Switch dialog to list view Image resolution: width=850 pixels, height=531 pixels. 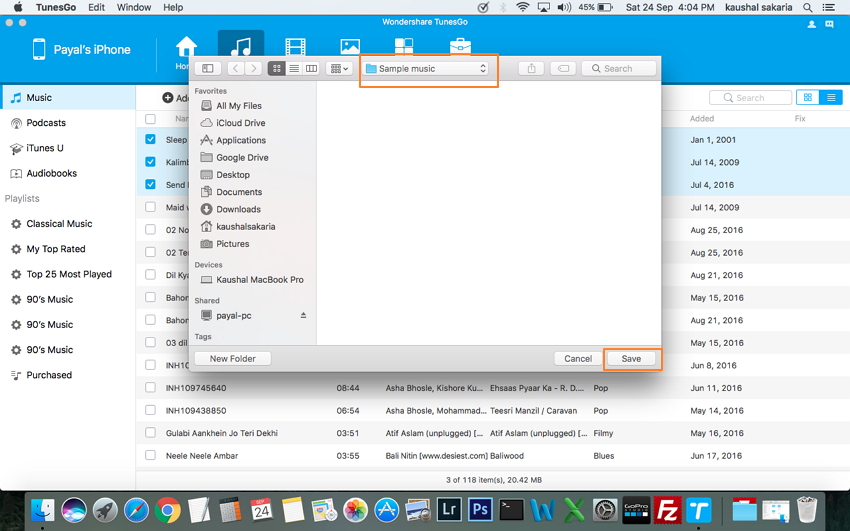tap(294, 68)
